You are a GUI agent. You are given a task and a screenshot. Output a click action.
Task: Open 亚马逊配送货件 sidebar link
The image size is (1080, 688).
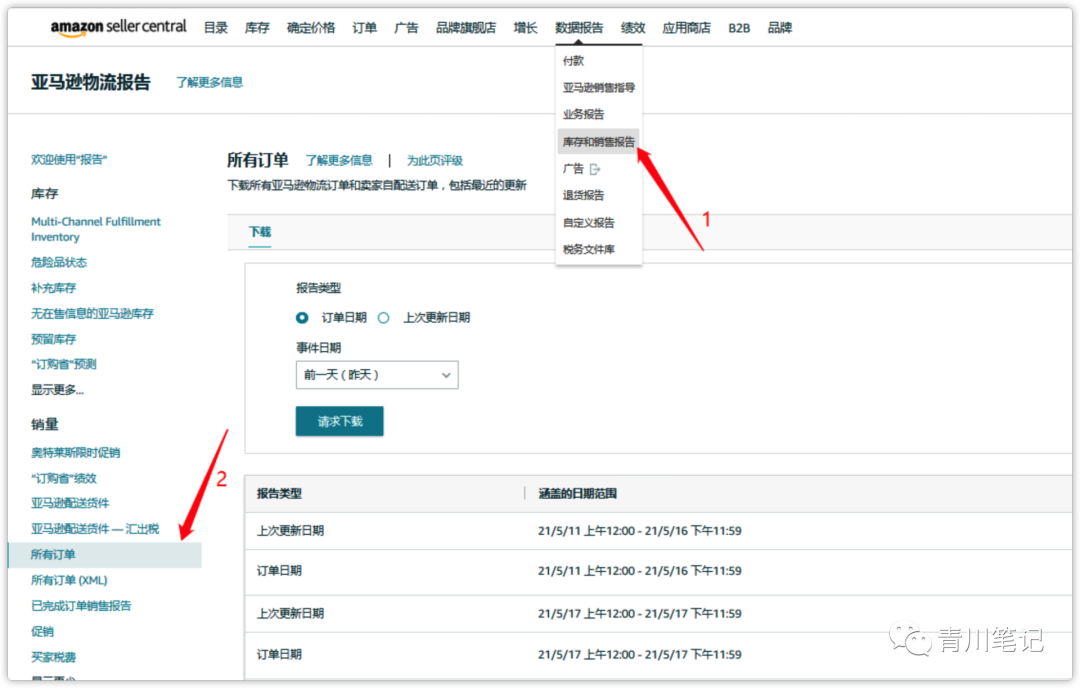click(x=70, y=503)
